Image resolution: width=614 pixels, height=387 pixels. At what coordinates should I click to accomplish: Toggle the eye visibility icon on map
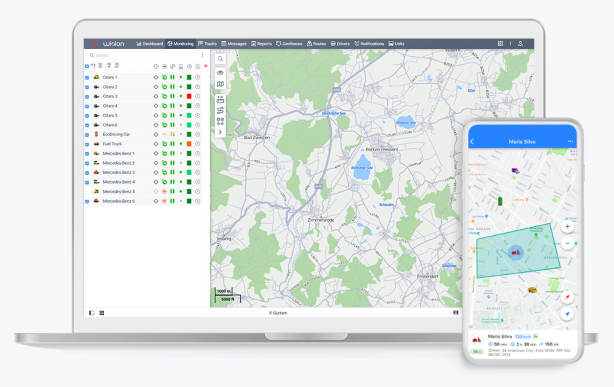[x=220, y=72]
